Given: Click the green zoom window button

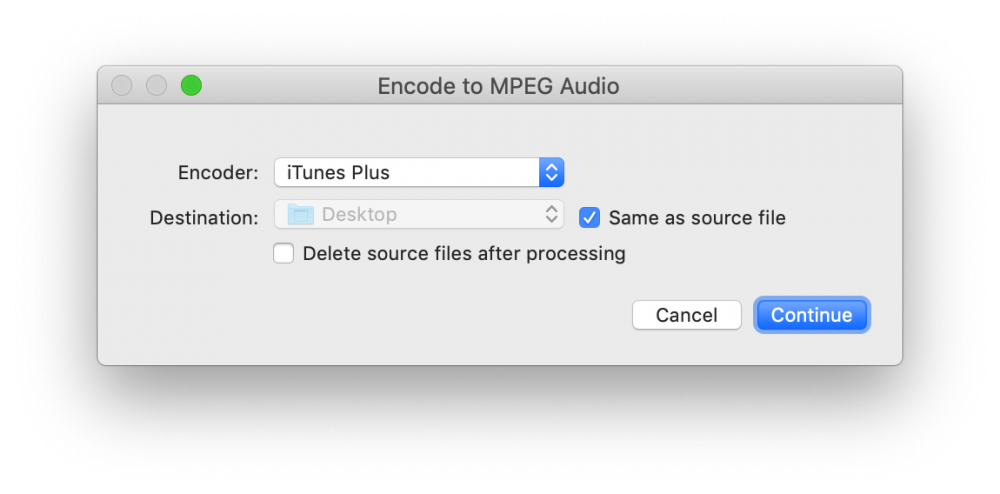Looking at the screenshot, I should 191,86.
